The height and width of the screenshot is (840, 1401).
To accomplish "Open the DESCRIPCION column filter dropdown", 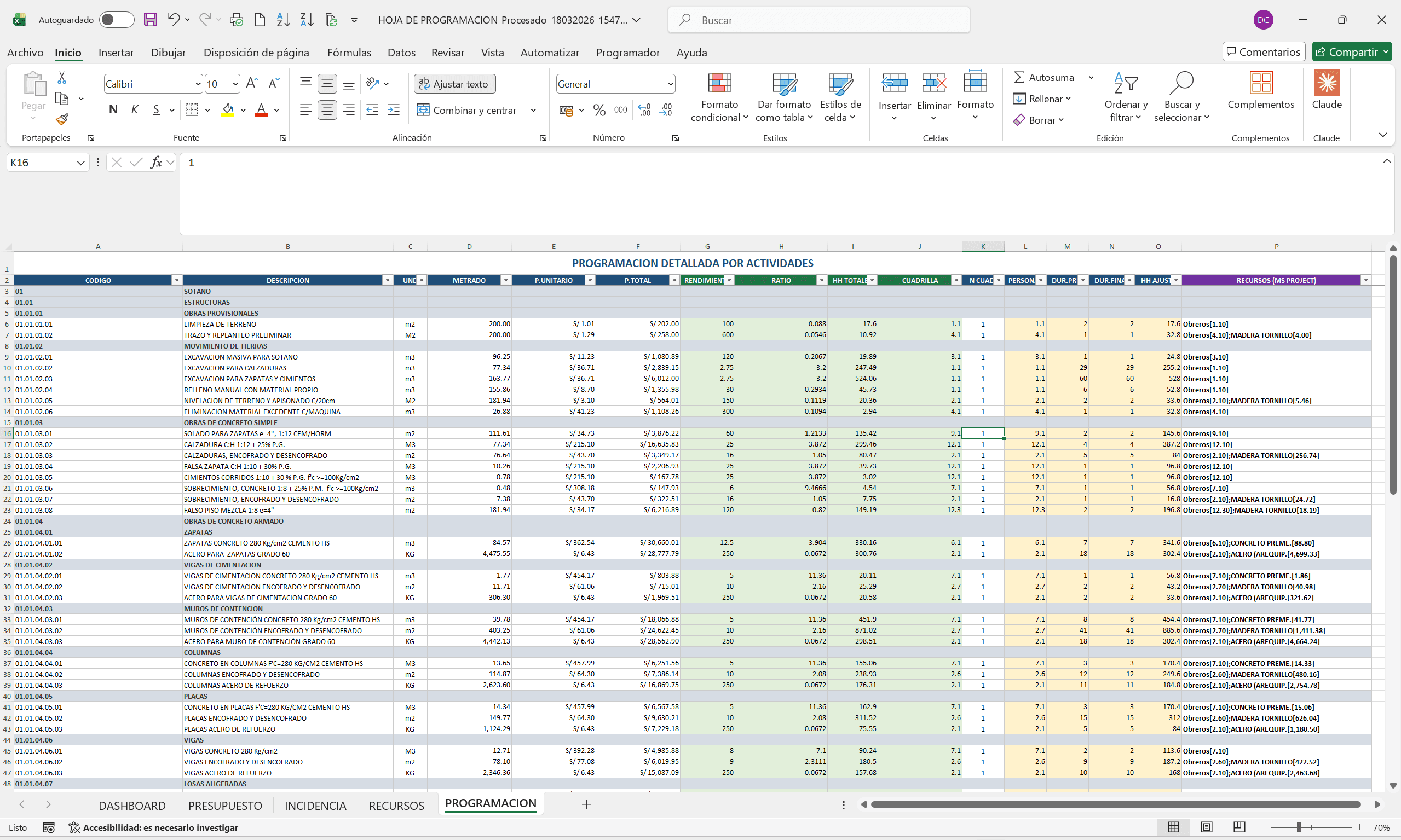I will tap(388, 280).
